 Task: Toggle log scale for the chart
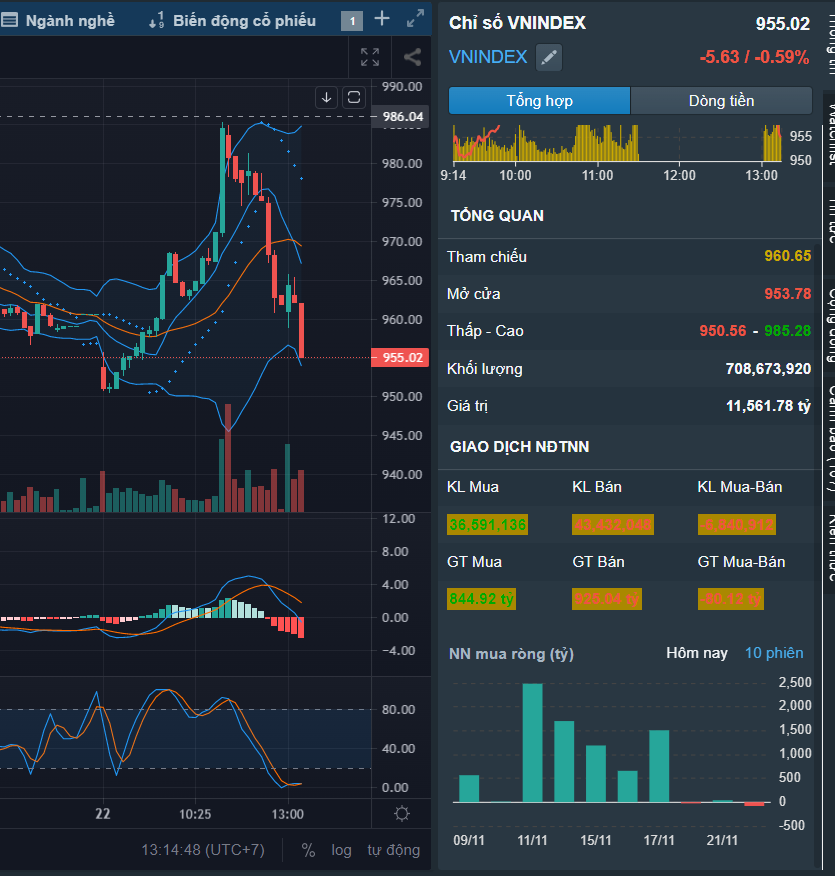(342, 850)
